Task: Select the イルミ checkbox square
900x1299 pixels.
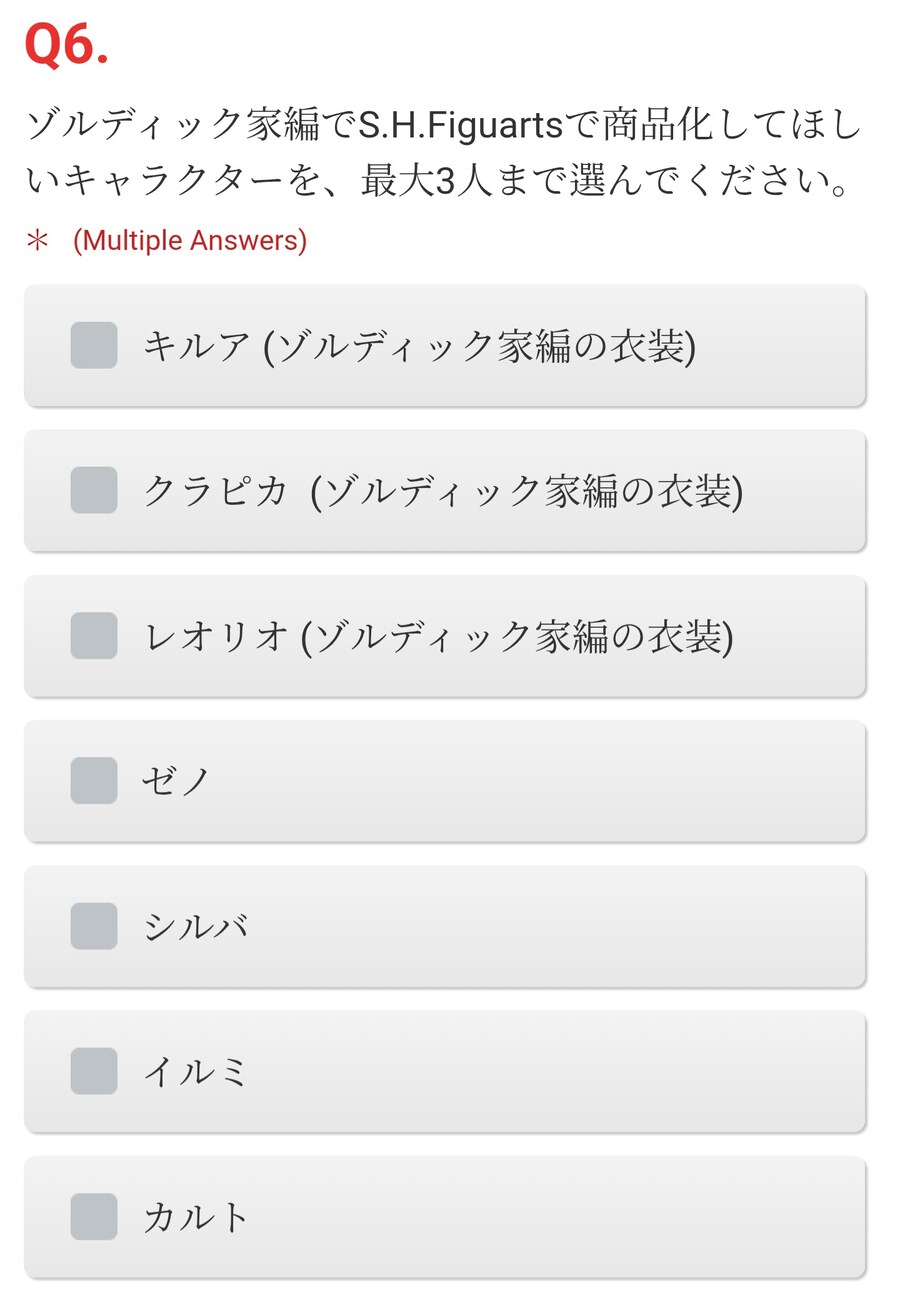Action: pyautogui.click(x=94, y=1071)
